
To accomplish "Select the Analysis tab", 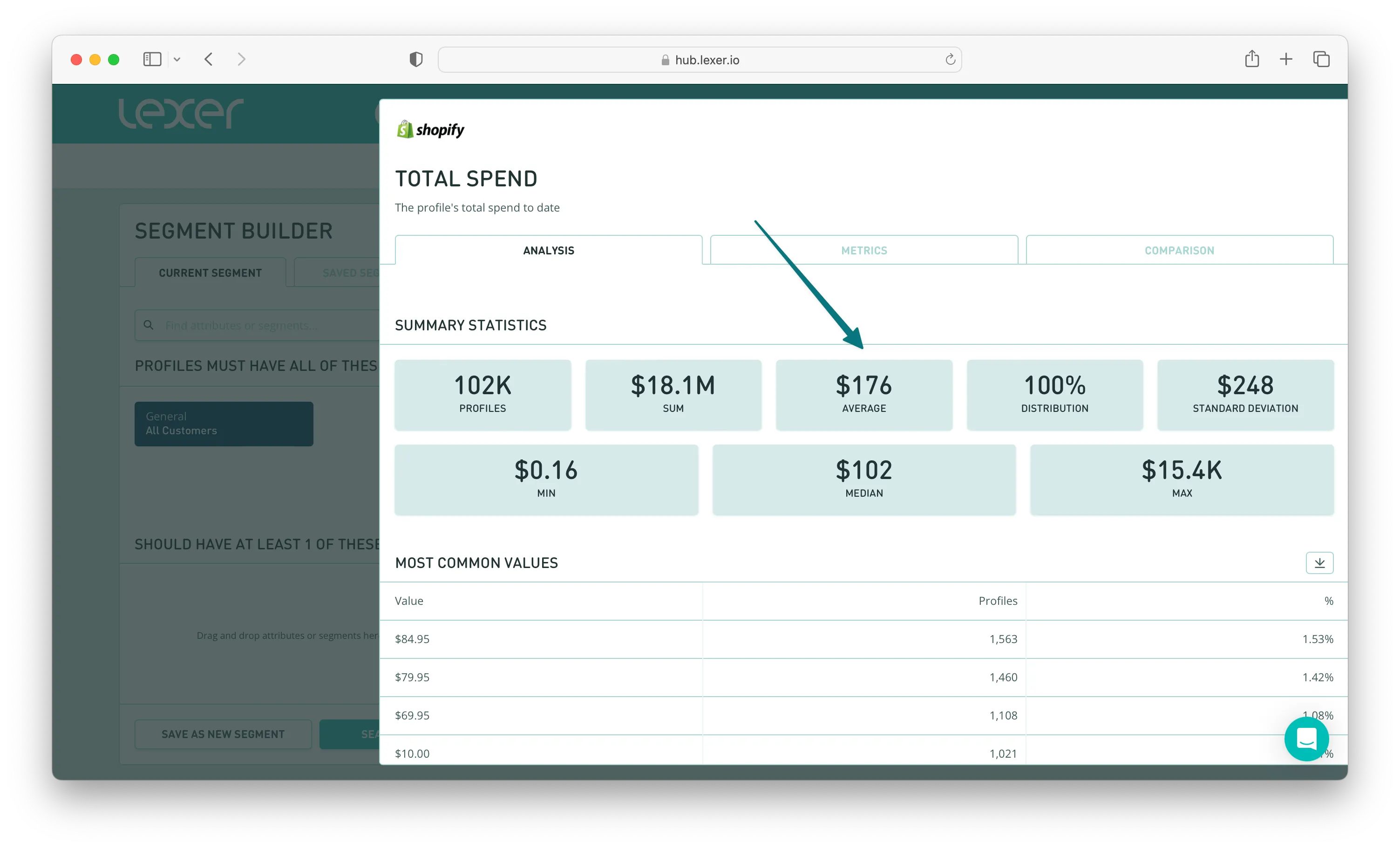I will 548,250.
